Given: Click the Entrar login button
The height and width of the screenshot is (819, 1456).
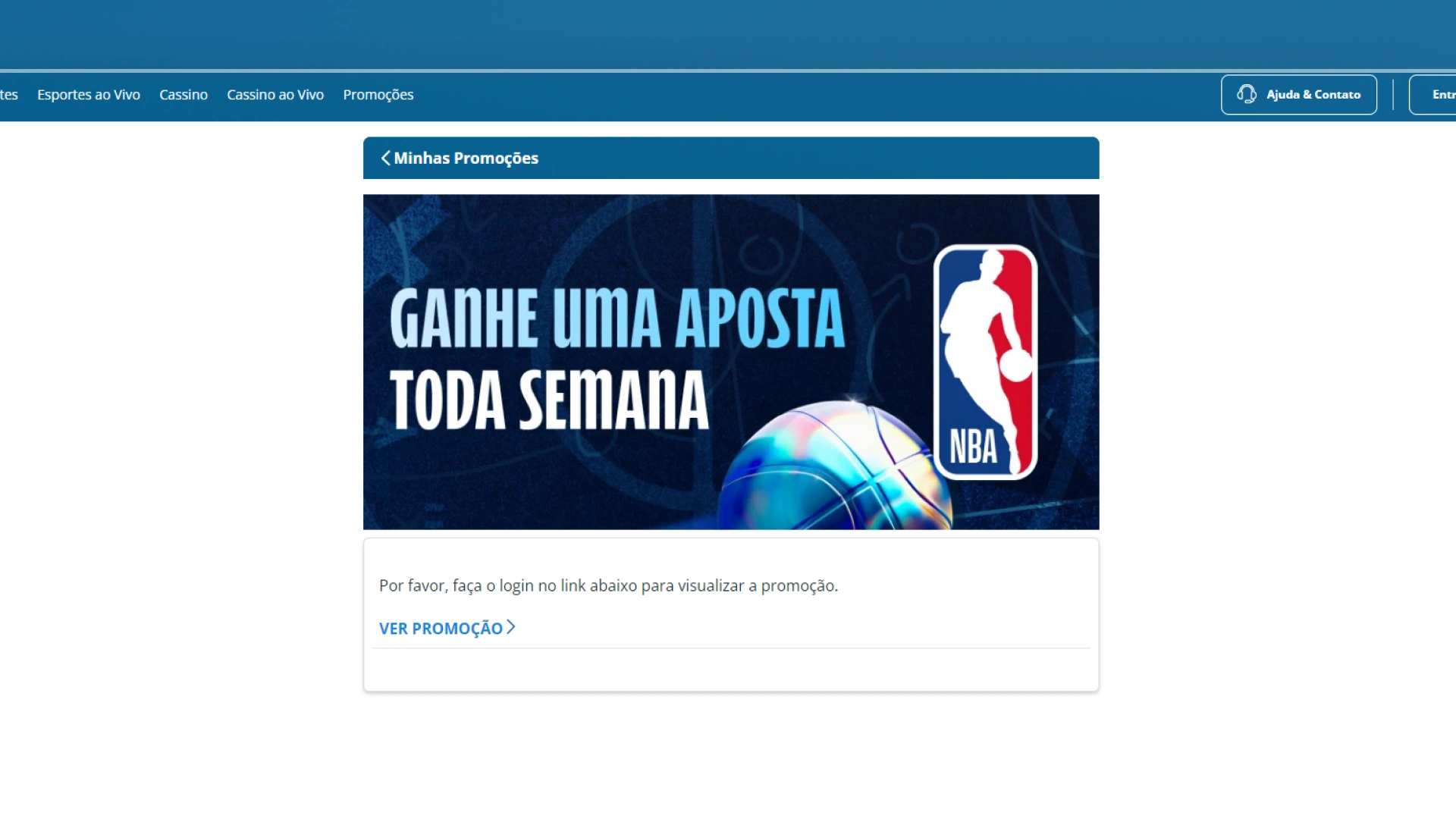Looking at the screenshot, I should pos(1441,94).
